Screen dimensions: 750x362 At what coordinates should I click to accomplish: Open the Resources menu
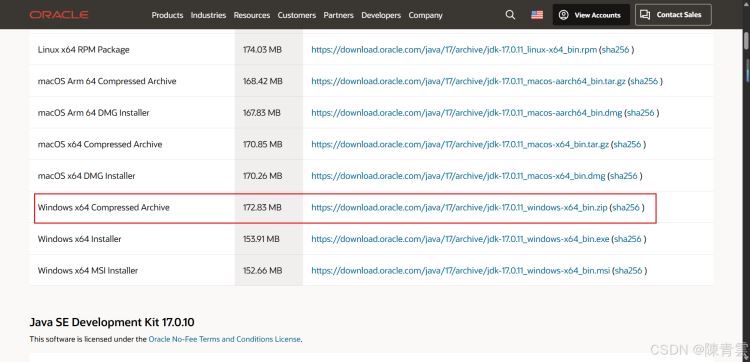252,15
